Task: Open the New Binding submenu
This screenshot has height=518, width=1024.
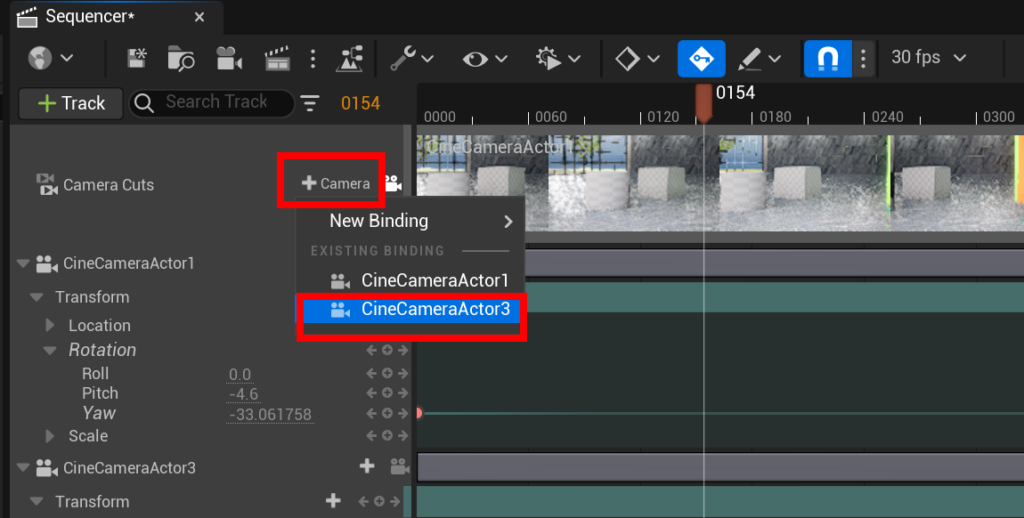Action: coord(411,221)
